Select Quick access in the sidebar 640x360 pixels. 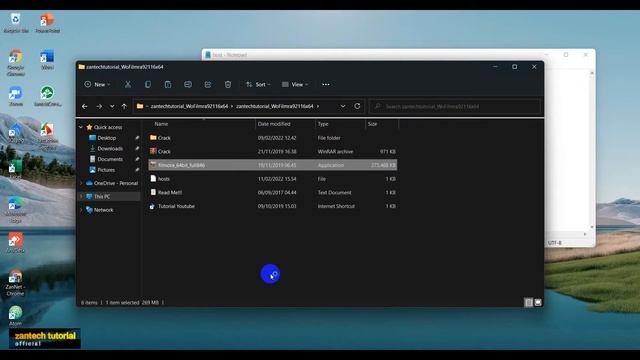pyautogui.click(x=108, y=127)
